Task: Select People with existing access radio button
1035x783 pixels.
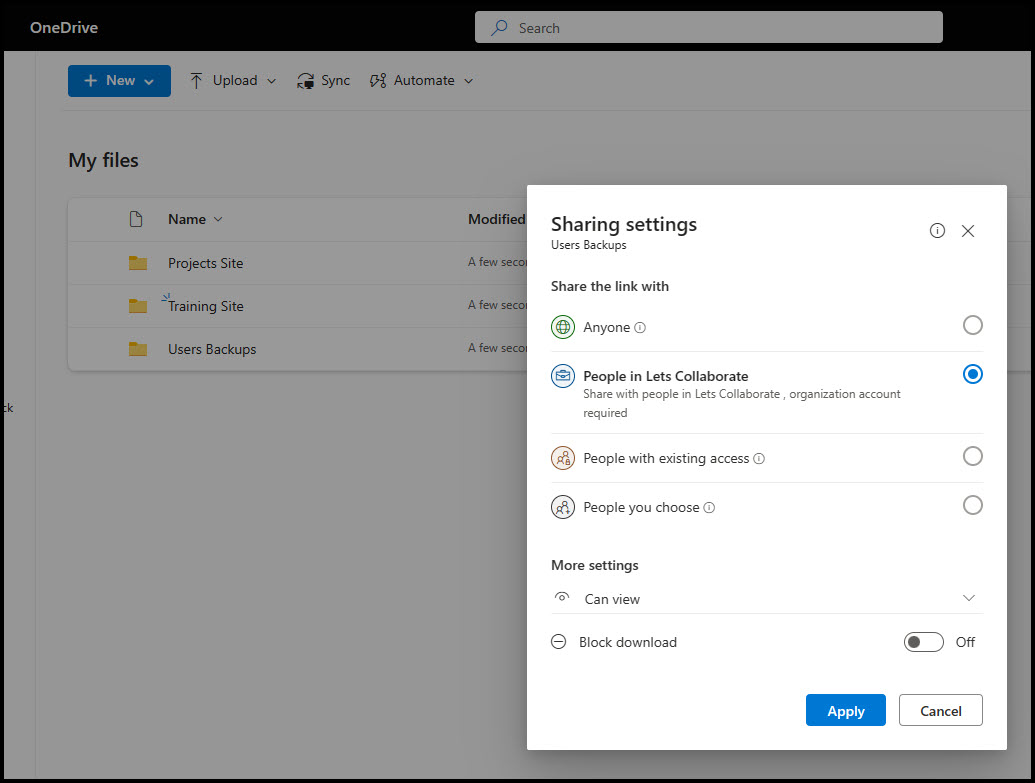Action: [972, 456]
